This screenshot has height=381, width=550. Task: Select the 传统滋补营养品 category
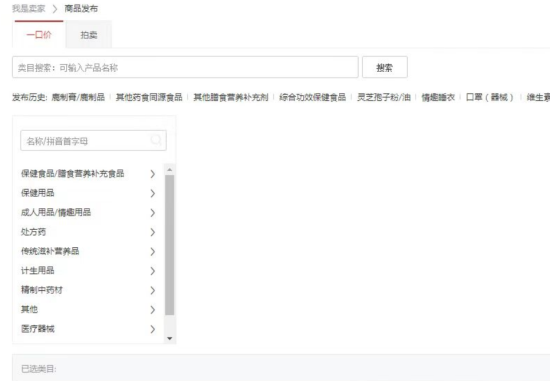pyautogui.click(x=50, y=251)
